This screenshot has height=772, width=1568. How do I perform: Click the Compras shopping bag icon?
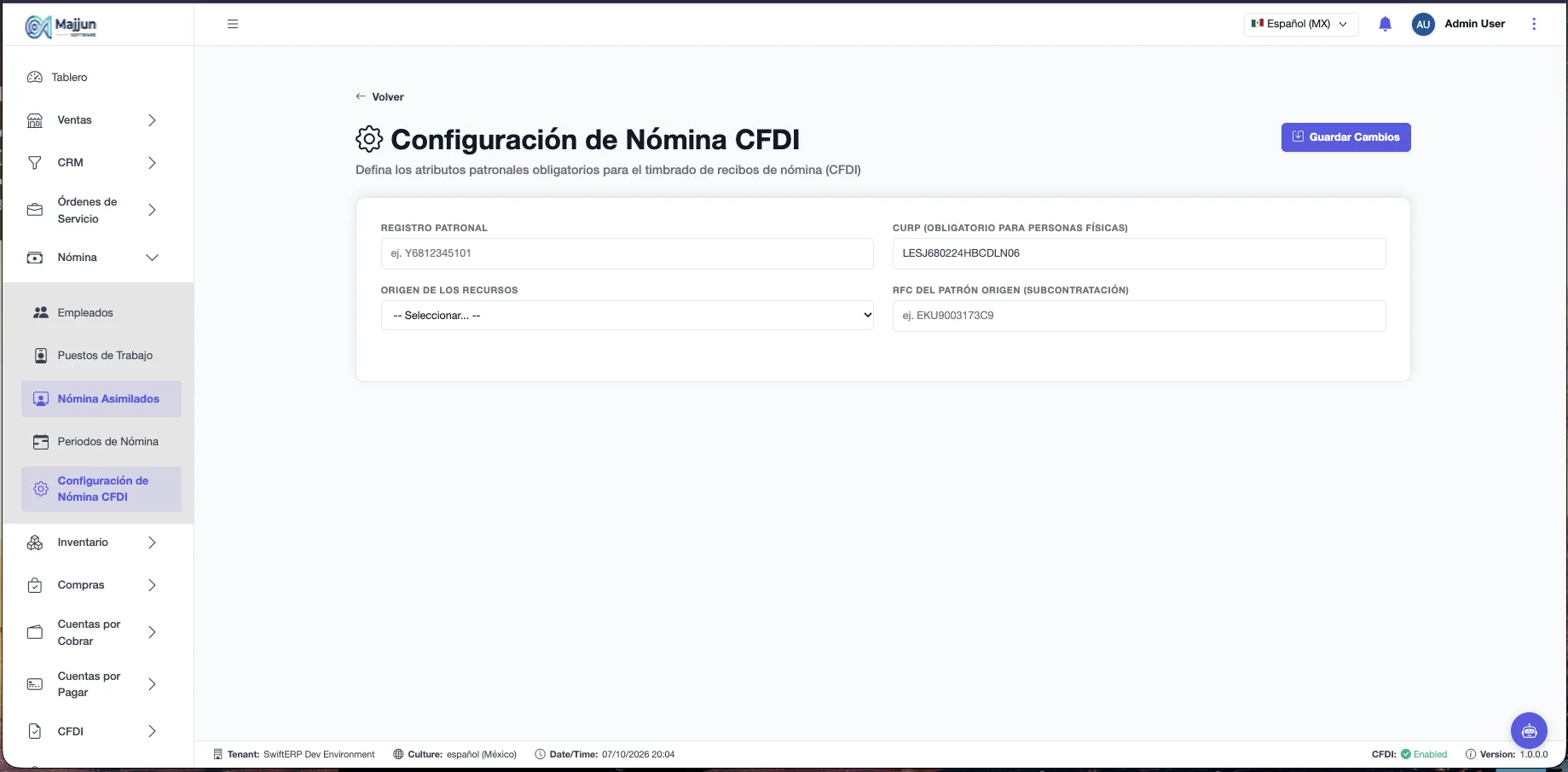[35, 585]
